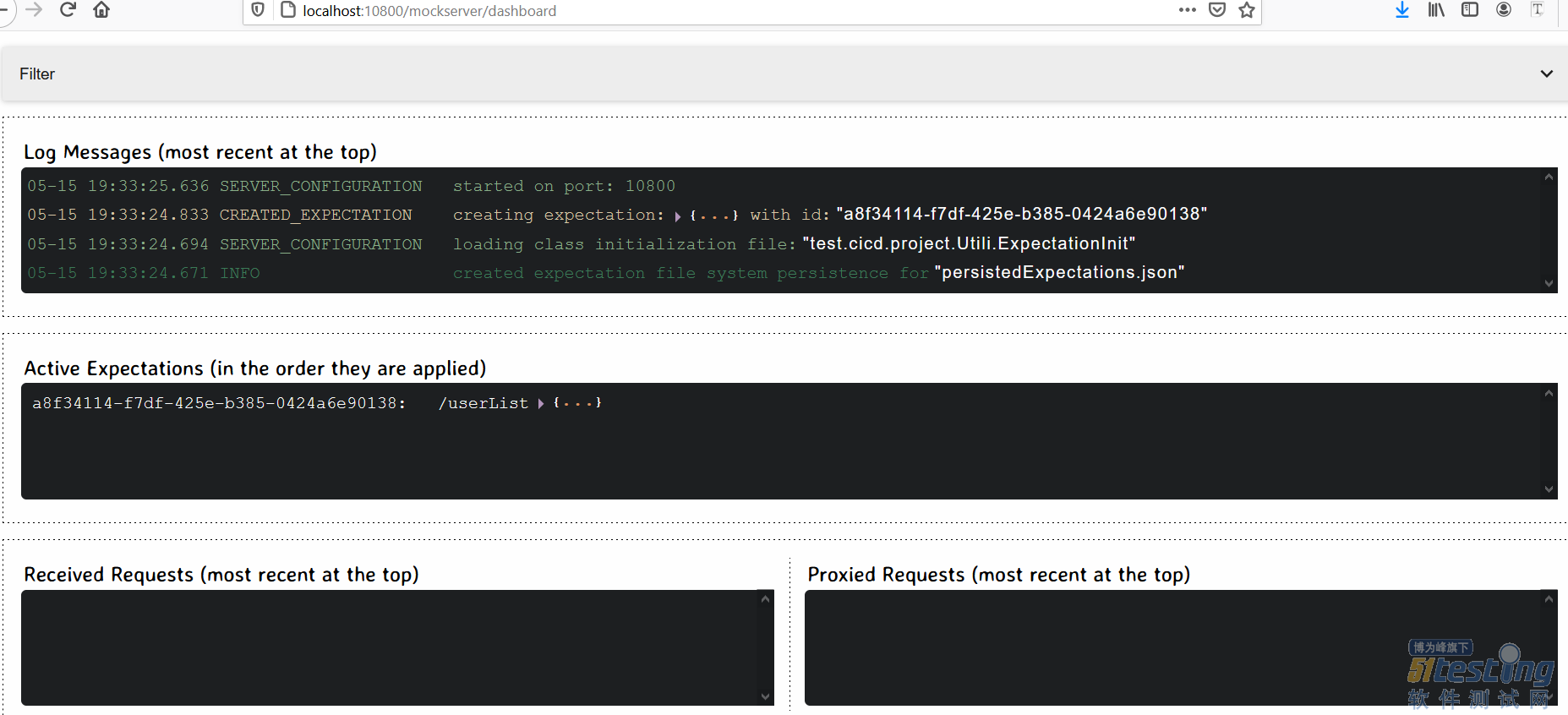This screenshot has height=715, width=1568.
Task: Open the Library bookshelf icon
Action: pos(1436,10)
